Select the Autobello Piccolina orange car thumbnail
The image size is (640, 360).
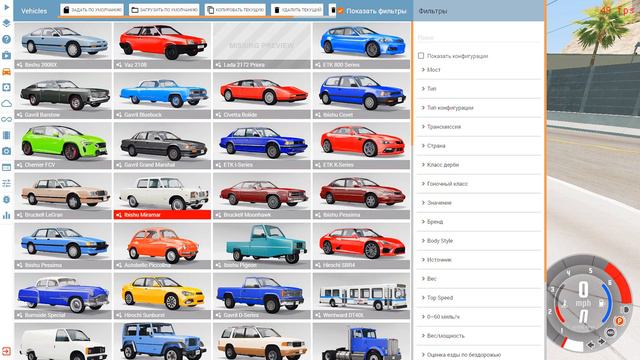point(162,245)
